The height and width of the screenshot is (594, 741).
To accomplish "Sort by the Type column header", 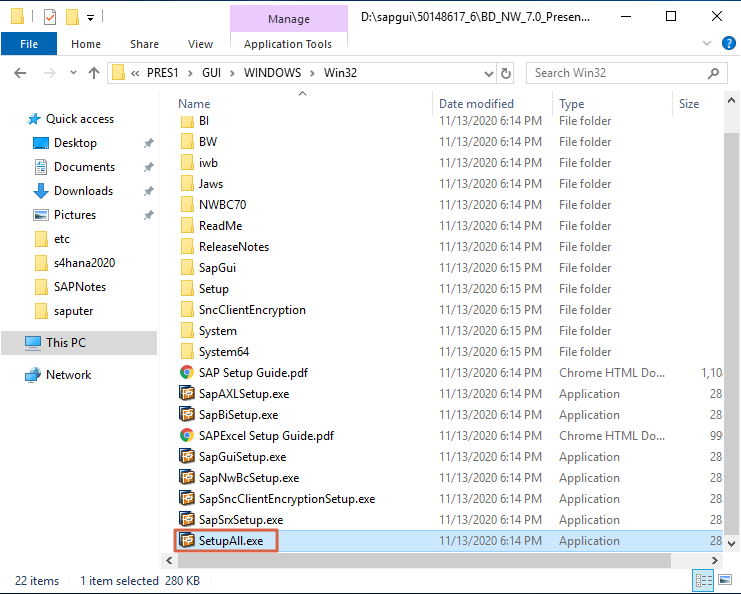I will (571, 103).
